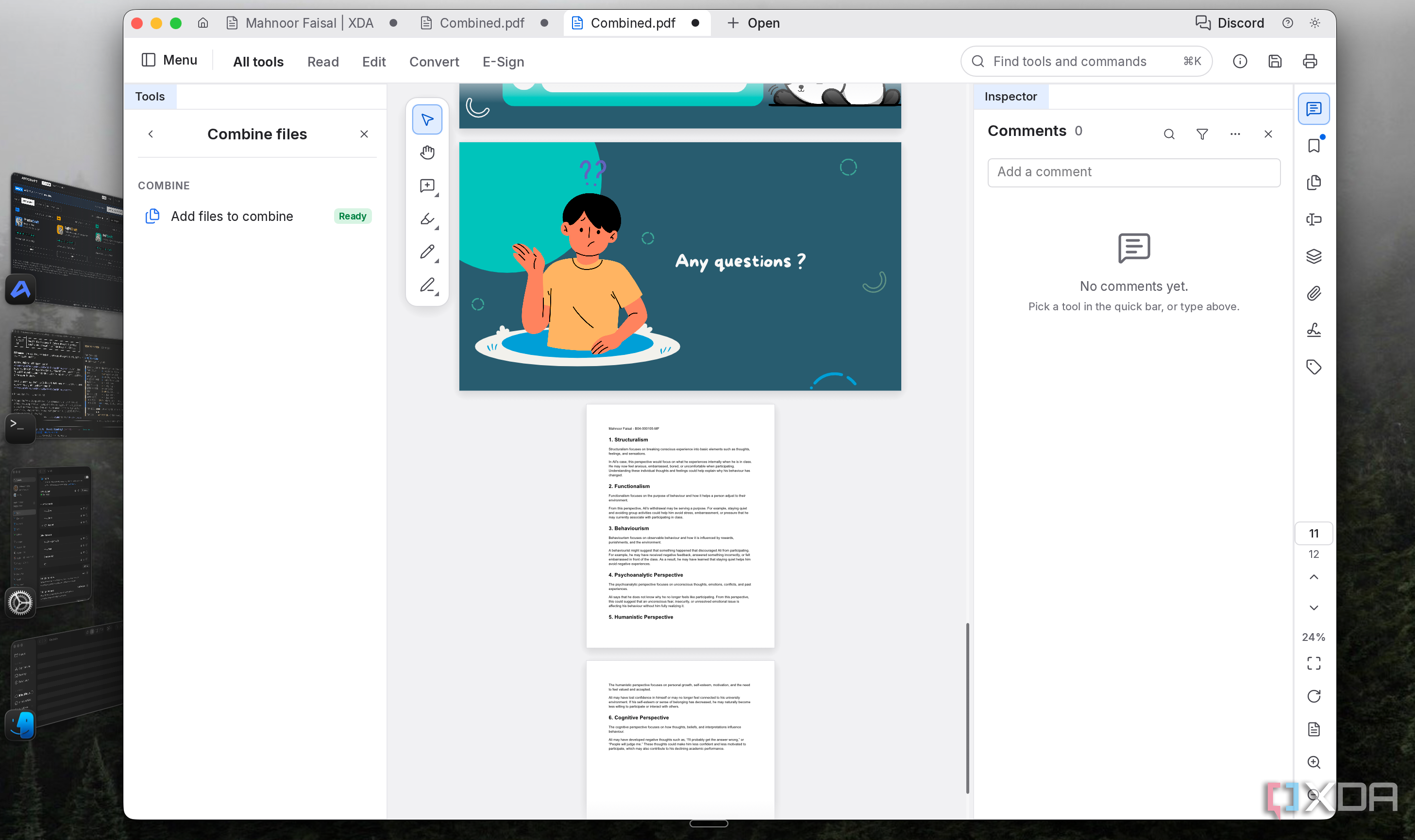Screen dimensions: 1415x840
Task: Select the Inspector panel tab
Action: pos(1011,96)
